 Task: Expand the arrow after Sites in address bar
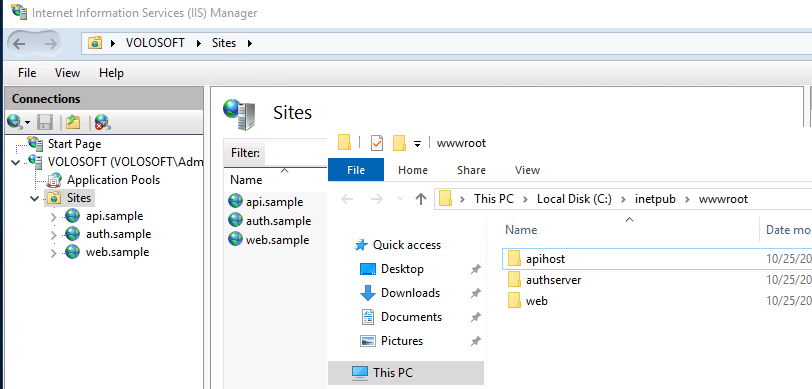250,44
